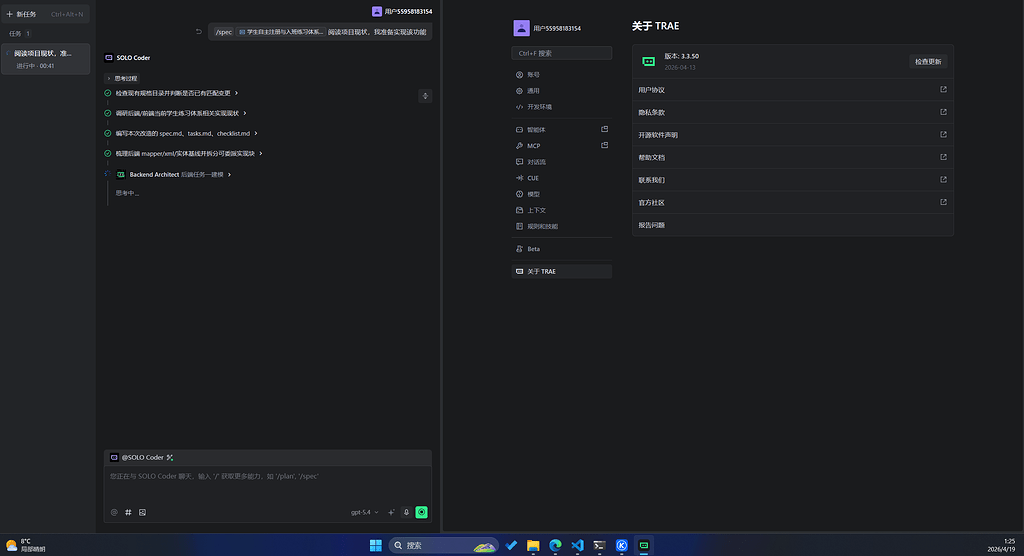Open the Beta settings section

[562, 249]
